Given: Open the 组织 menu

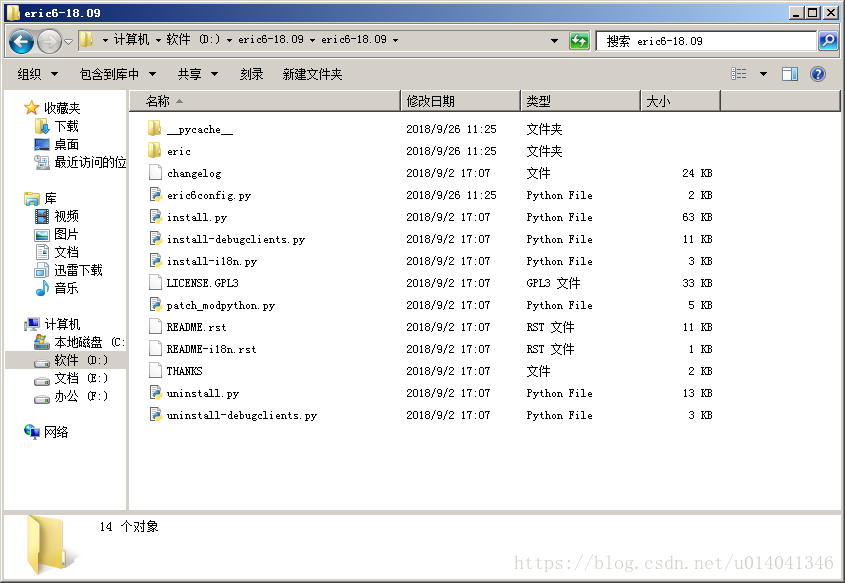Looking at the screenshot, I should [x=37, y=74].
